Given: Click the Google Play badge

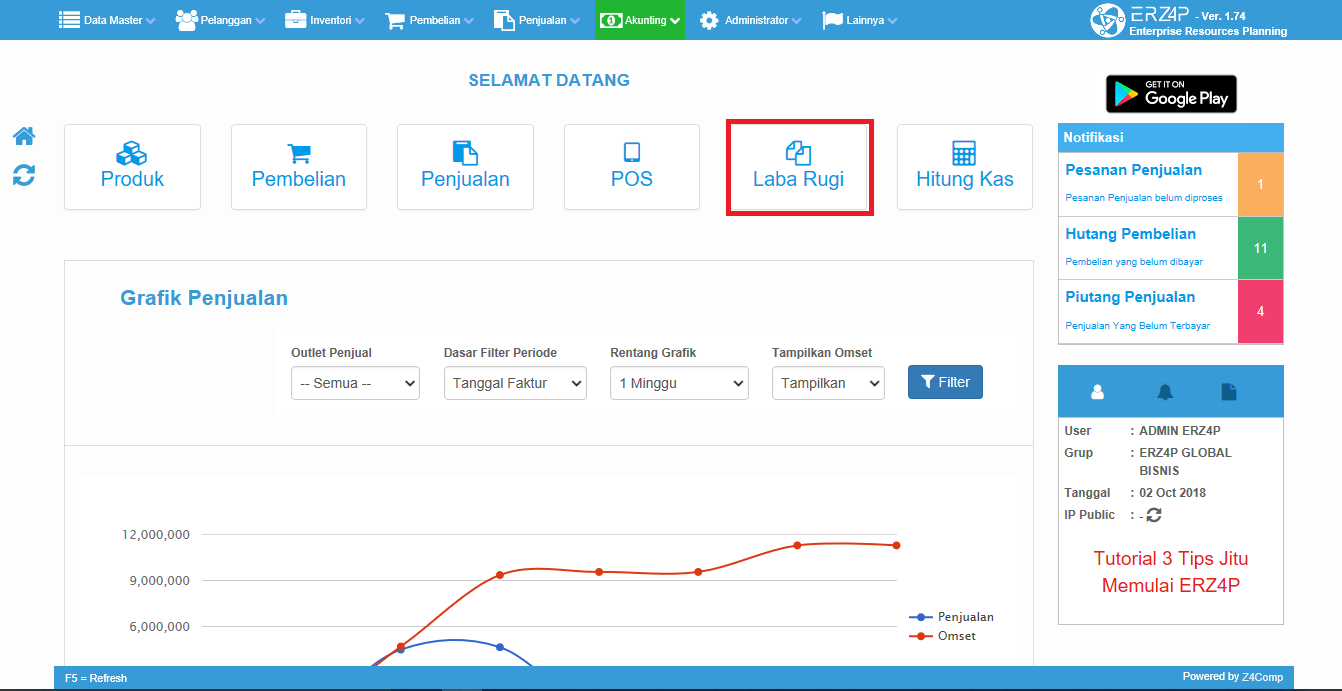Looking at the screenshot, I should (x=1171, y=94).
